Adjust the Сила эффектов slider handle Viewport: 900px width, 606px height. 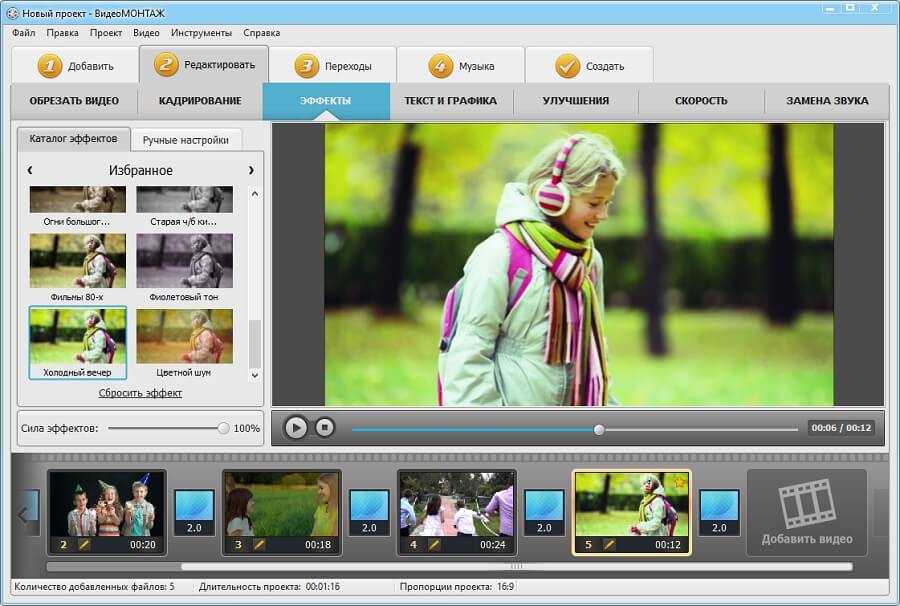click(x=223, y=428)
